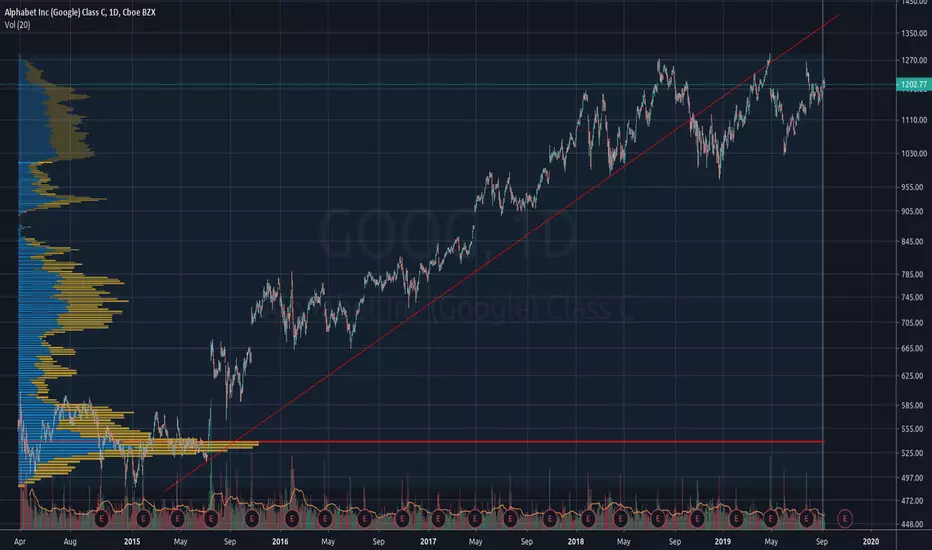The width and height of the screenshot is (932, 550).
Task: Click the 1030.00 price axis label
Action: coord(914,153)
